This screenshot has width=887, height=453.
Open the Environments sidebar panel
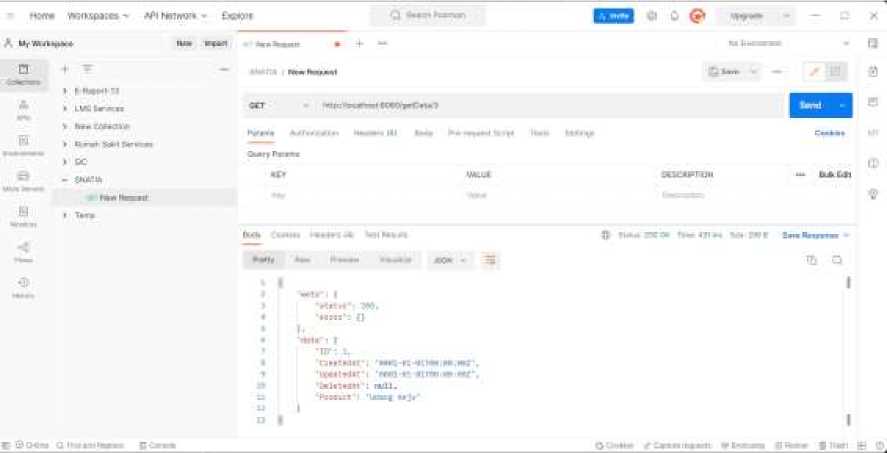[23, 145]
